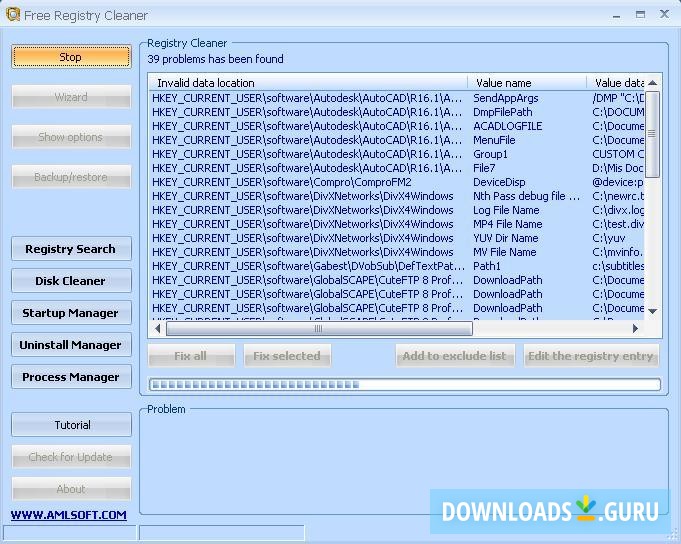This screenshot has height=544, width=681.
Task: Click Edit the registry entry
Action: (x=591, y=356)
